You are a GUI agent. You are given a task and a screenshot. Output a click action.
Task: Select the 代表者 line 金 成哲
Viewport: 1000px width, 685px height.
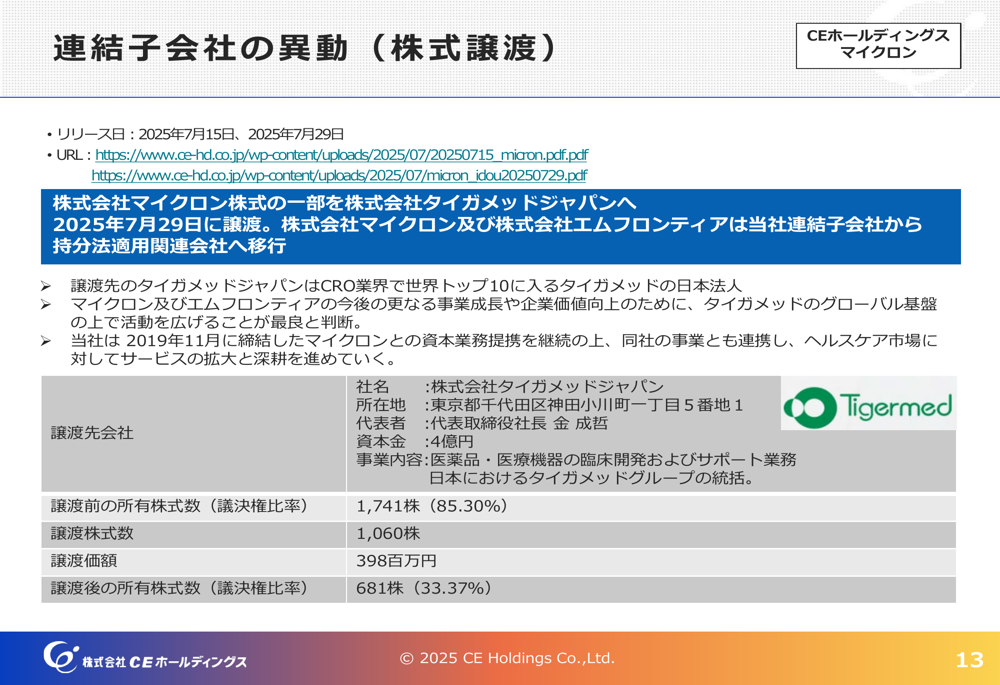coord(482,423)
